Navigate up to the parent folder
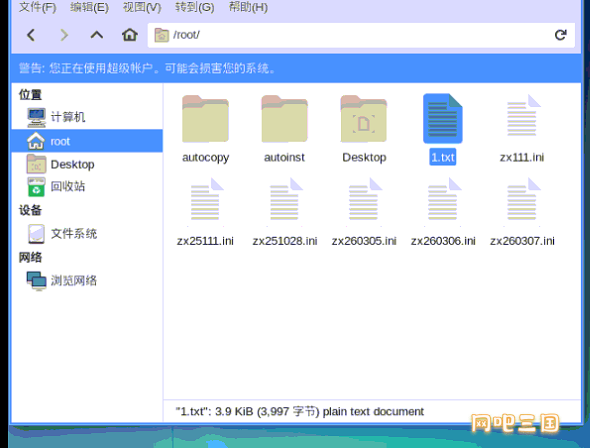Viewport: 590px width, 448px height. pyautogui.click(x=97, y=35)
